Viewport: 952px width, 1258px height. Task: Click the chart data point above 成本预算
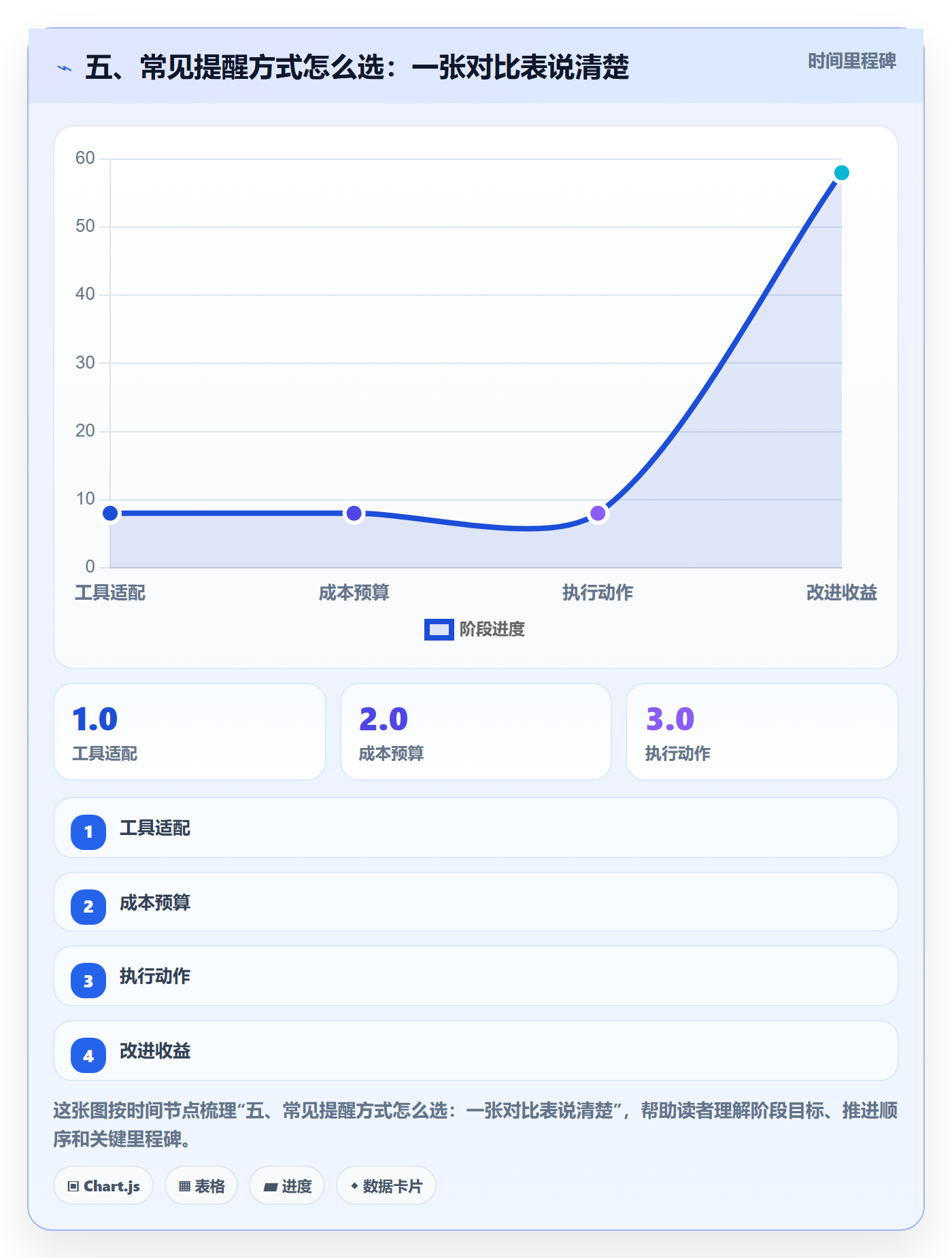[x=354, y=513]
